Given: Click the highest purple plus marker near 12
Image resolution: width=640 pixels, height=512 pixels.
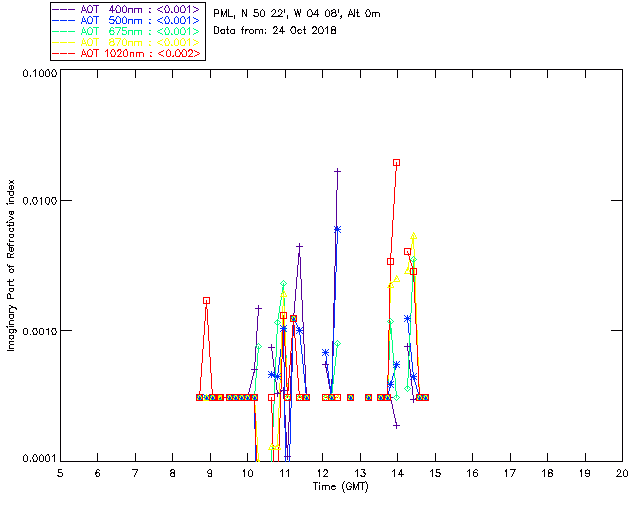Looking at the screenshot, I should tap(337, 171).
